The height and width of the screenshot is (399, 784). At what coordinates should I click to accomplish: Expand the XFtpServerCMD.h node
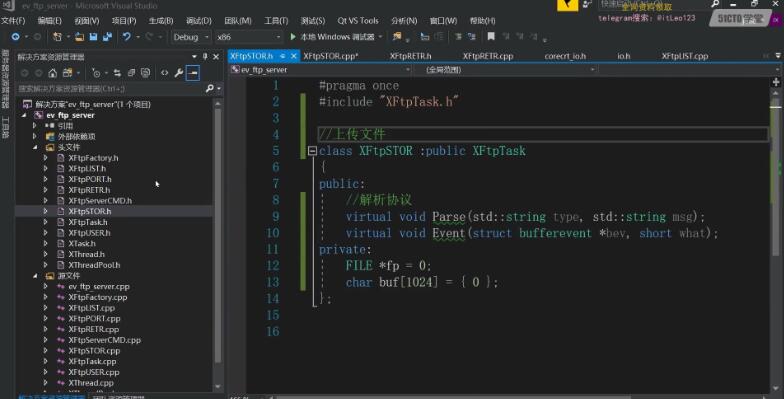pyautogui.click(x=46, y=200)
